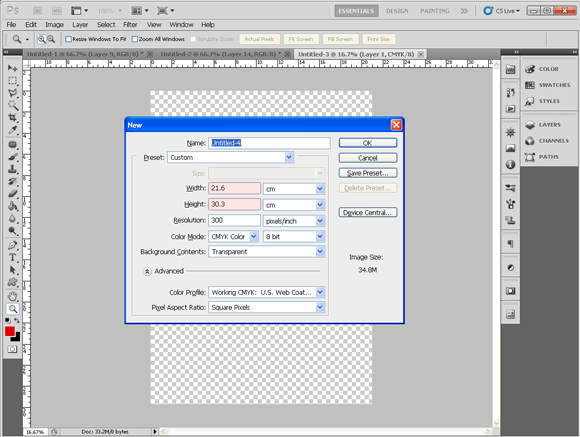This screenshot has height=437, width=580.
Task: Click OK in the New dialog
Action: pyautogui.click(x=368, y=143)
